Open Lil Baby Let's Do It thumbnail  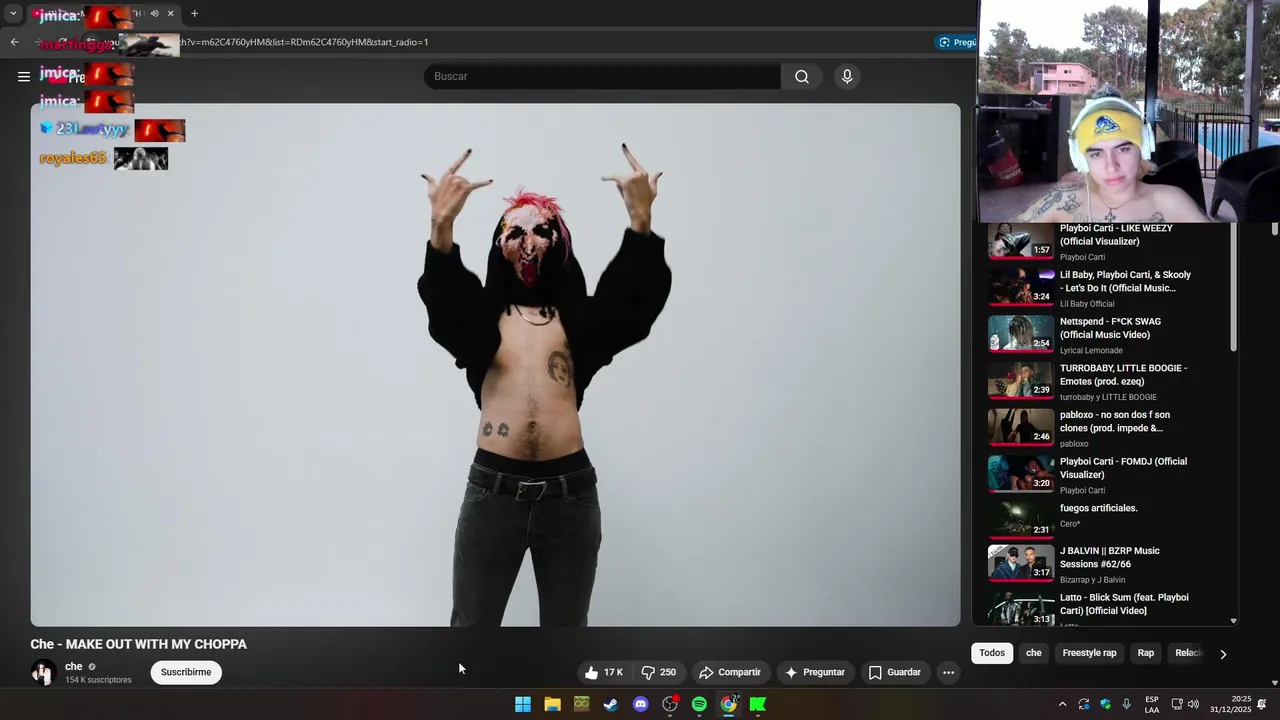click(1021, 287)
